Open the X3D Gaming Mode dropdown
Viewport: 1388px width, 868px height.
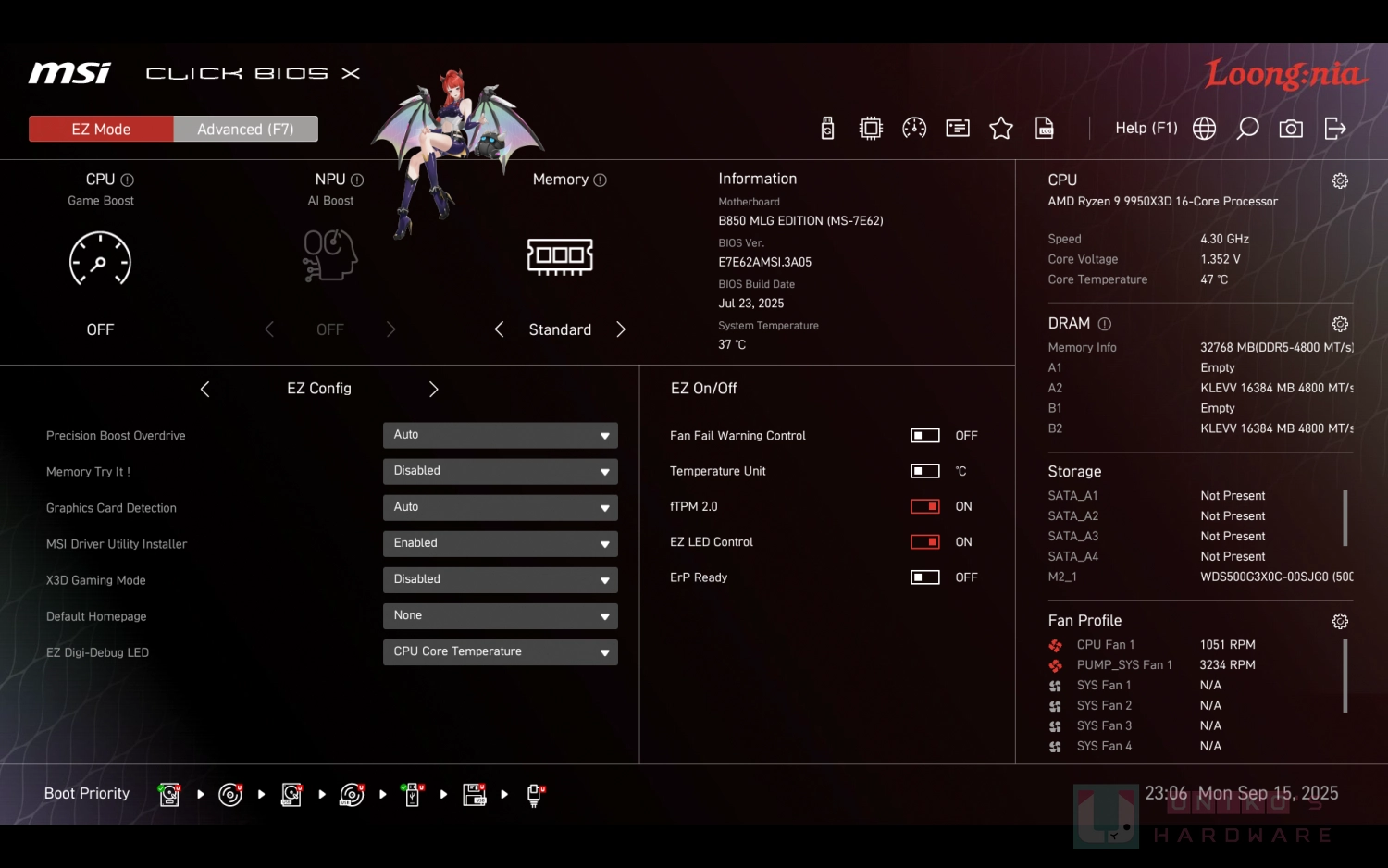tap(501, 579)
